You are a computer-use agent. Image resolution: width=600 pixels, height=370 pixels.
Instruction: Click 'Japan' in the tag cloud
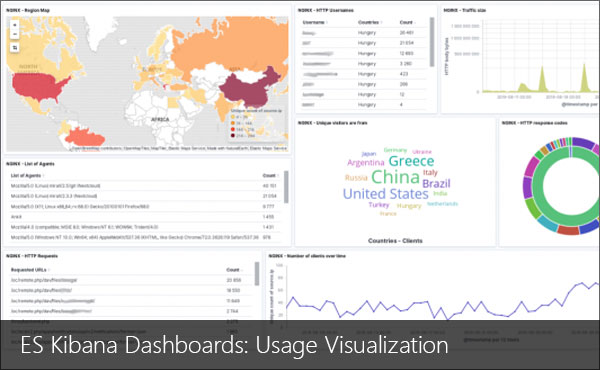[369, 154]
